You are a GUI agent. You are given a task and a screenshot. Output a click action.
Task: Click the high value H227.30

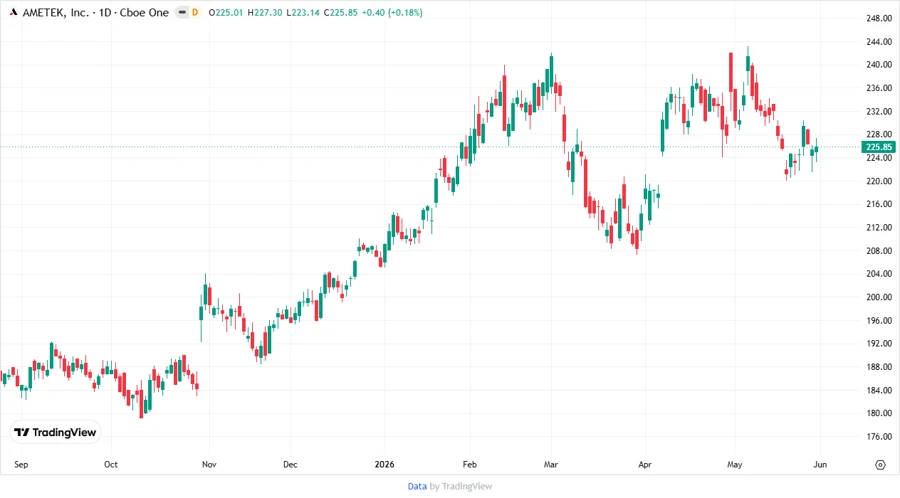click(265, 13)
